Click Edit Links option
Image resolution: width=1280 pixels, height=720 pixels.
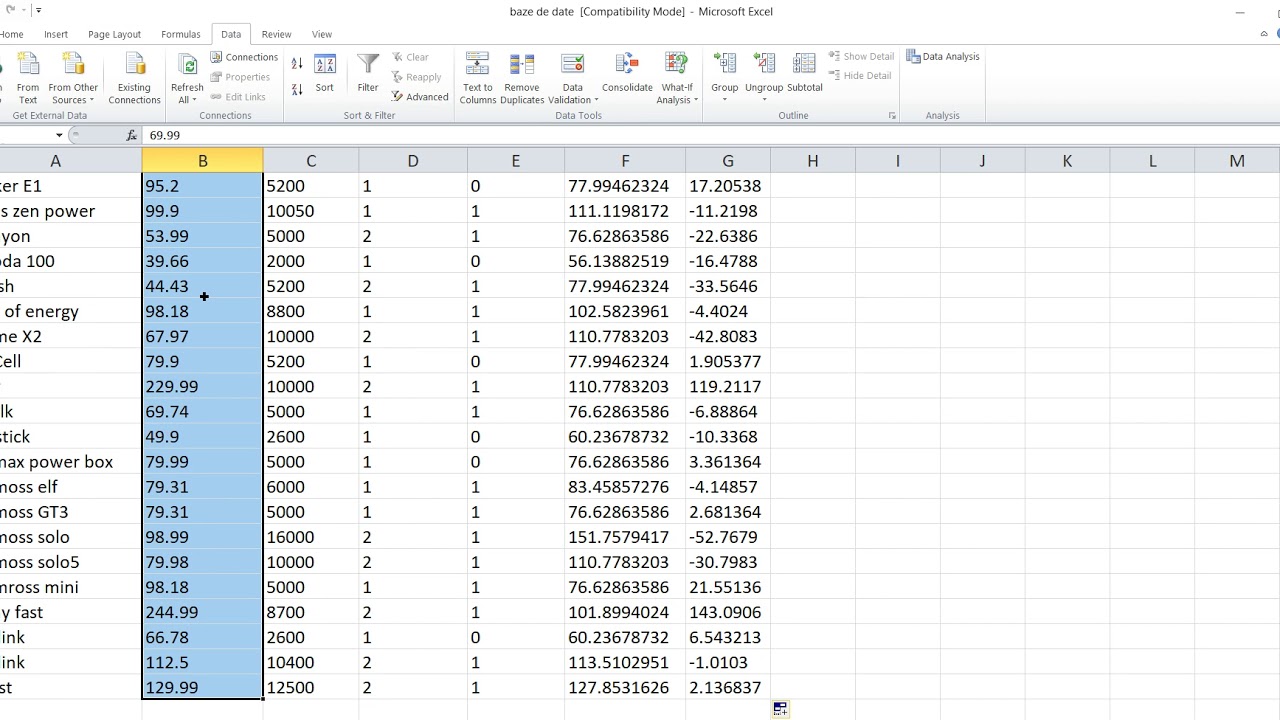pos(238,97)
